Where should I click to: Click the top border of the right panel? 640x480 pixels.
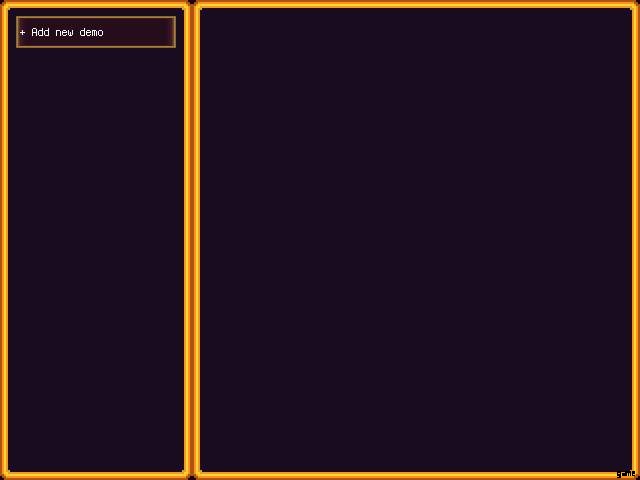416,5
